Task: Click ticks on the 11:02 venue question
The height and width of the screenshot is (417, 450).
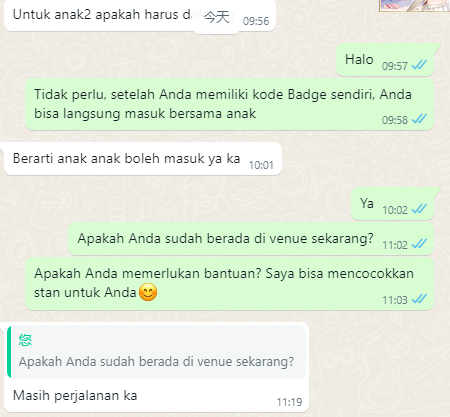Action: pyautogui.click(x=419, y=244)
